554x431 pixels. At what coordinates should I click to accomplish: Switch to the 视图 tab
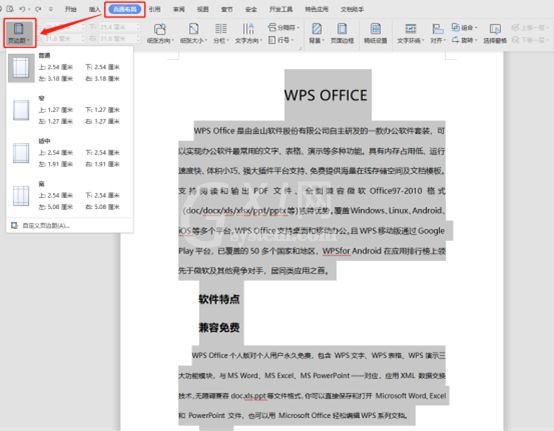coord(202,9)
